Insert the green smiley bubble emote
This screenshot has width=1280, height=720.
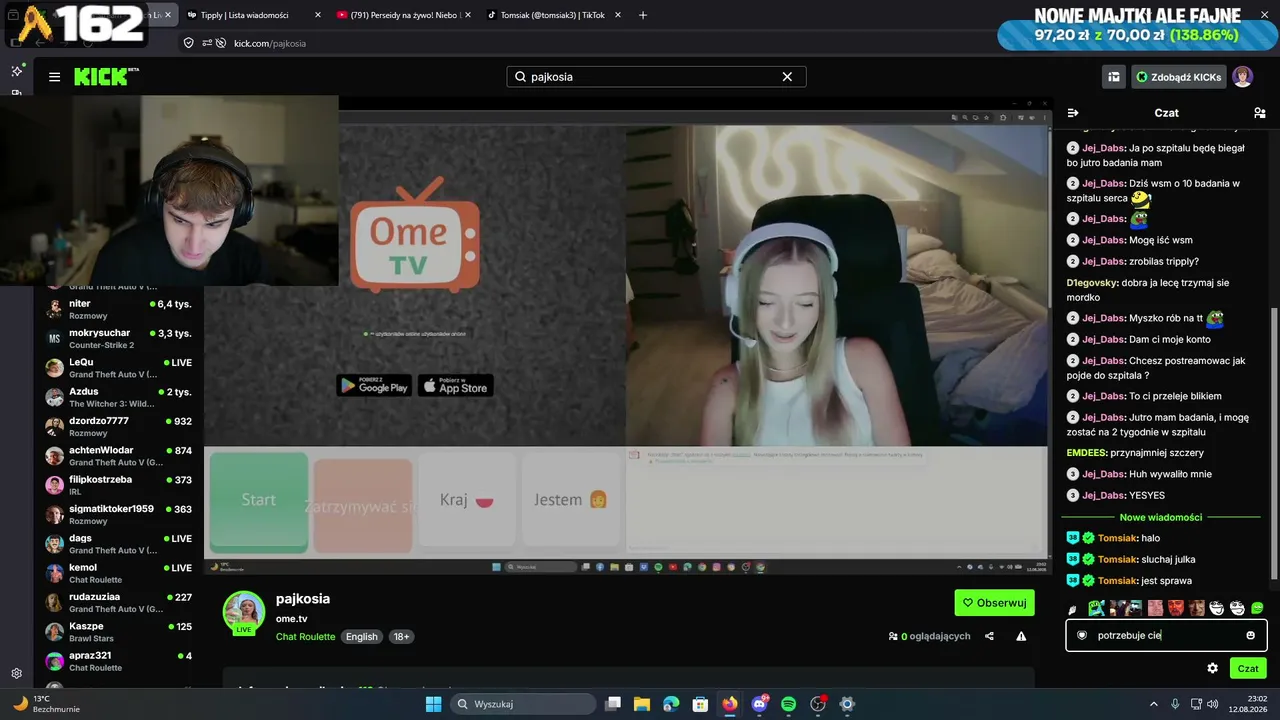[x=1257, y=608]
